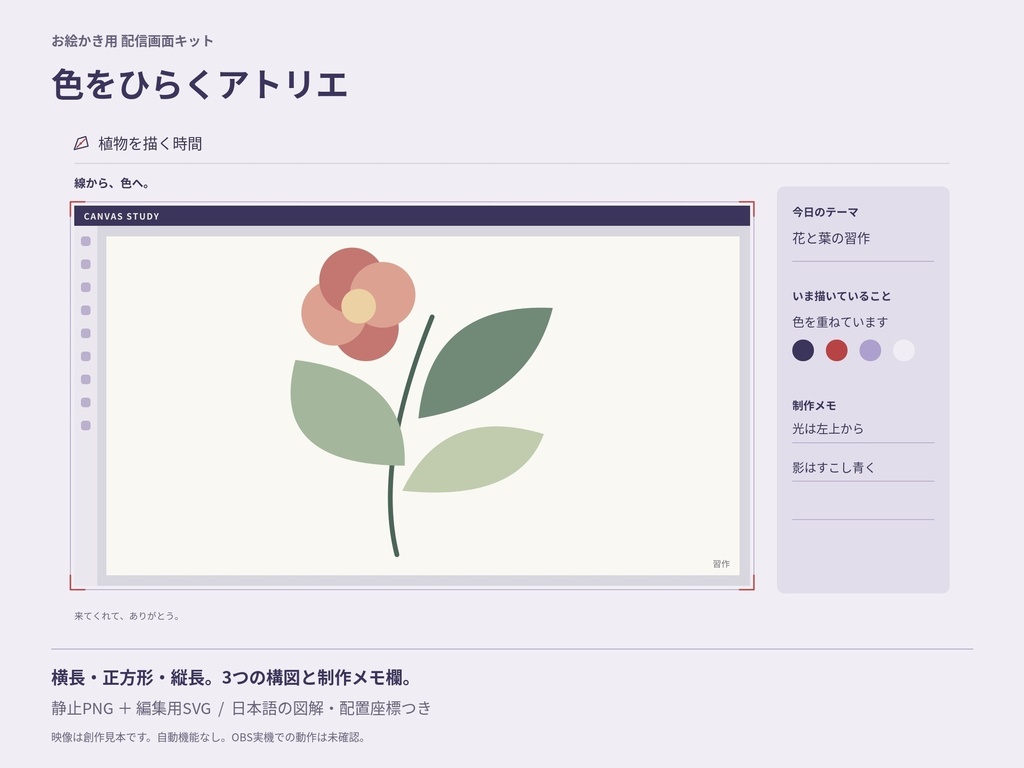
Task: Select the topmost tool square in canvas sidebar
Action: [x=86, y=241]
